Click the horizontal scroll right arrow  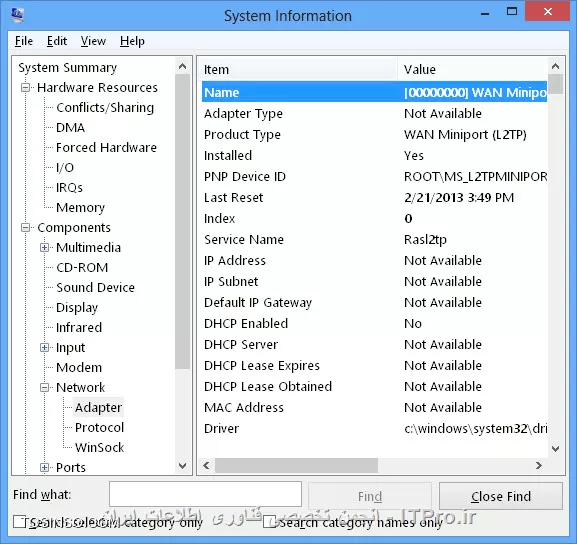(x=539, y=466)
